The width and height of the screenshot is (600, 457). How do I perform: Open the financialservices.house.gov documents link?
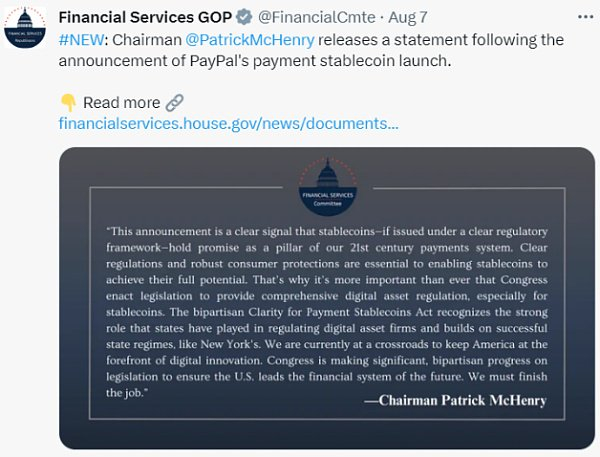(229, 124)
